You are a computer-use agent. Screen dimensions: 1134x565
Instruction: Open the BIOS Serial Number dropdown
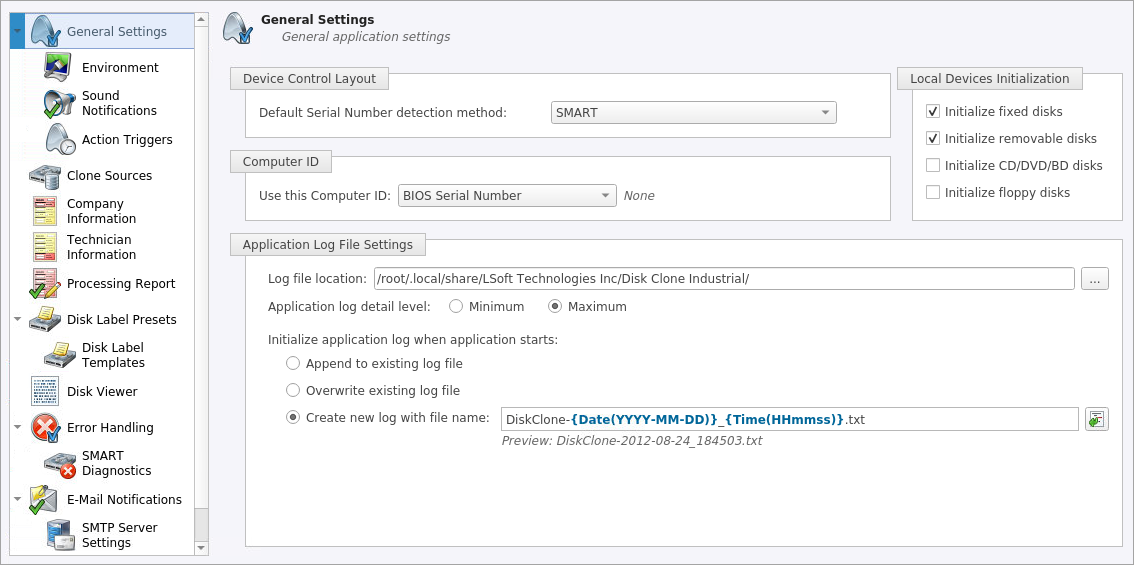[507, 195]
